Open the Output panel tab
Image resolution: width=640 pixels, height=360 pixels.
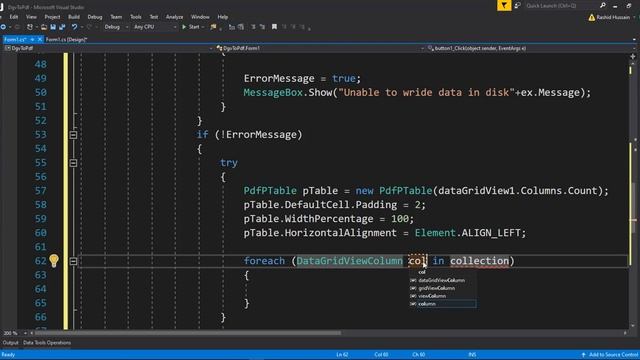click(x=11, y=343)
